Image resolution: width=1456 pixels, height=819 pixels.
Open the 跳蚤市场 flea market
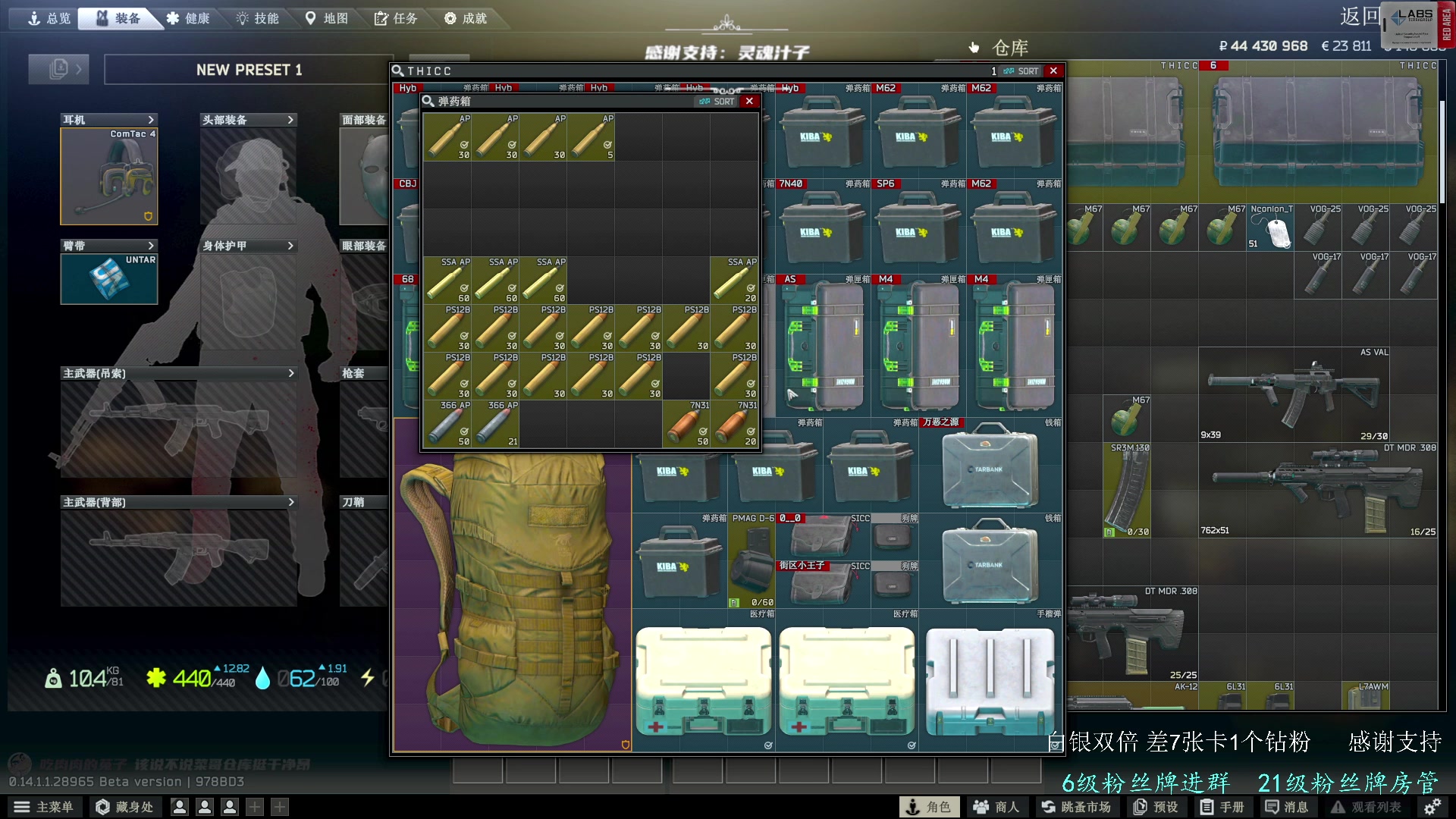(x=1076, y=807)
